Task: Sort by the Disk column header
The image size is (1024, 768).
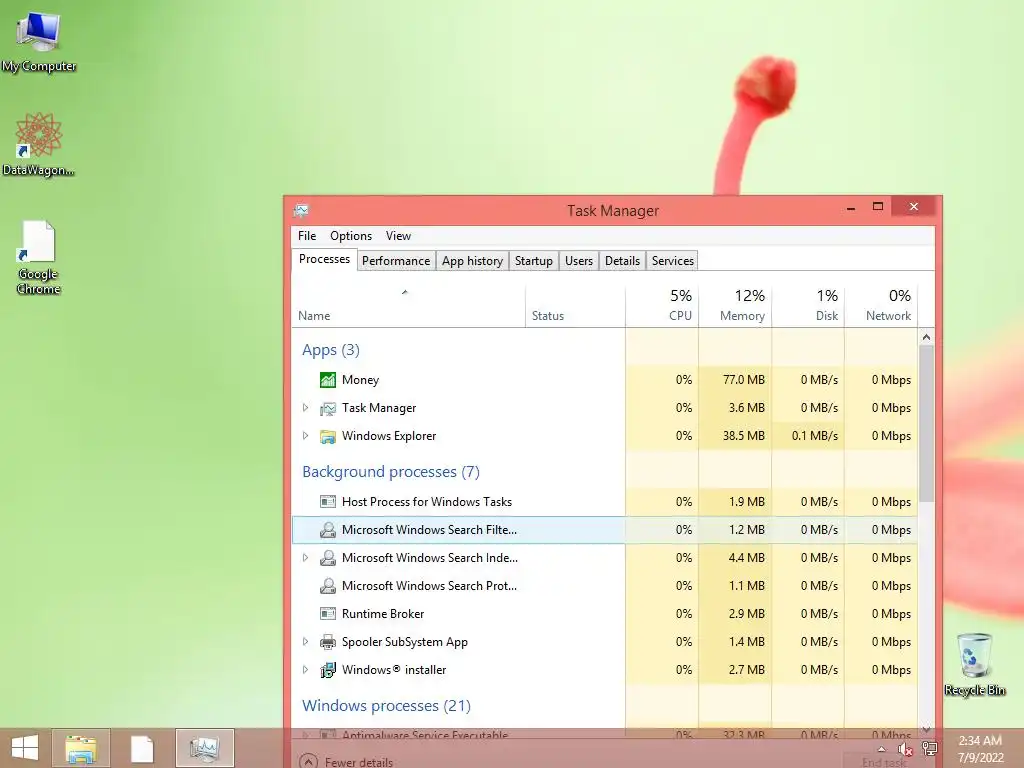Action: coord(808,306)
